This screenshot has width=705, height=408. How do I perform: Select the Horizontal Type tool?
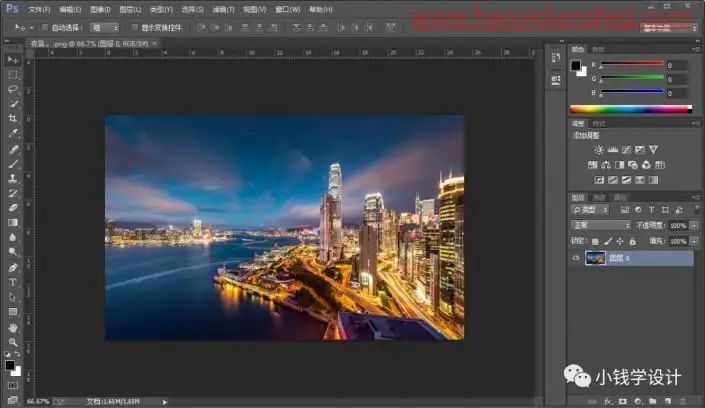coord(13,282)
